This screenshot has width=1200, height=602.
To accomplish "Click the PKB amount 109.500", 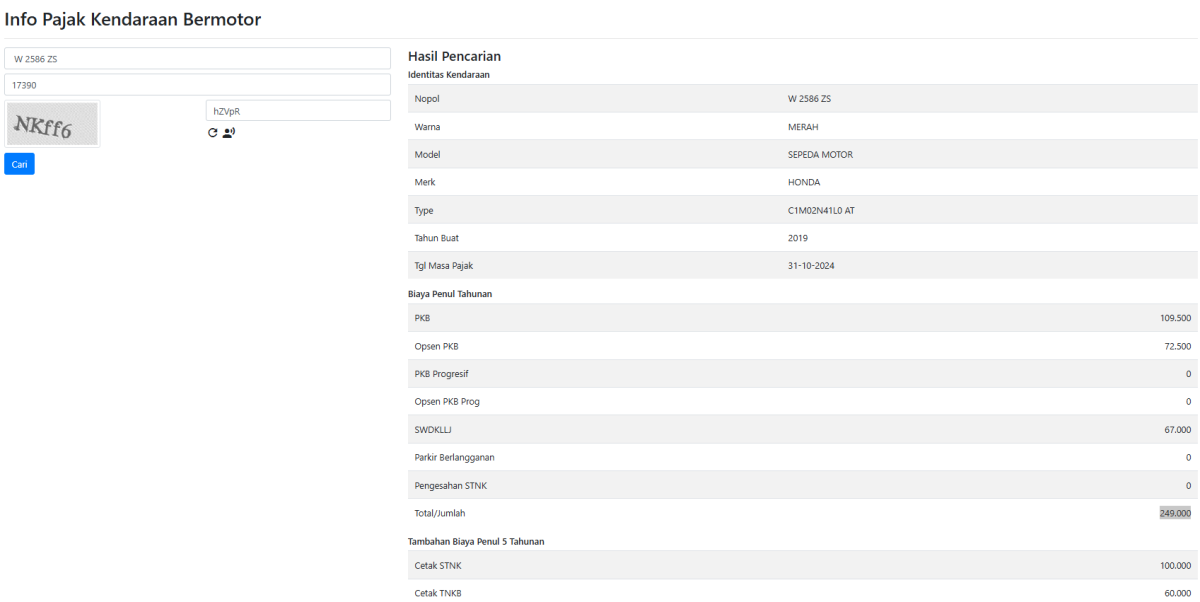I will pos(1175,318).
